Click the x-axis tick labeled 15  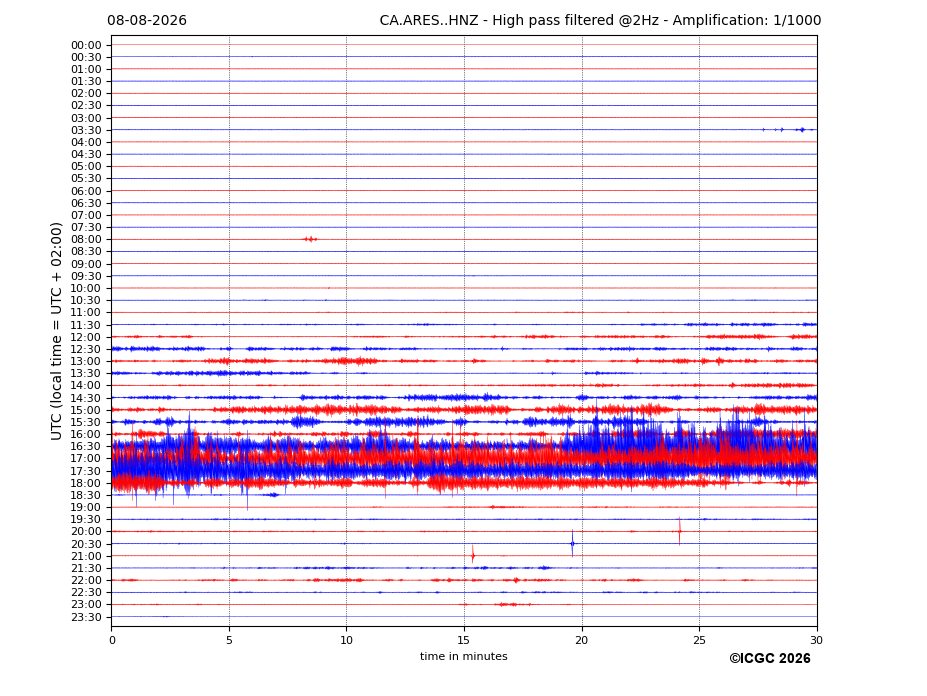pos(464,640)
